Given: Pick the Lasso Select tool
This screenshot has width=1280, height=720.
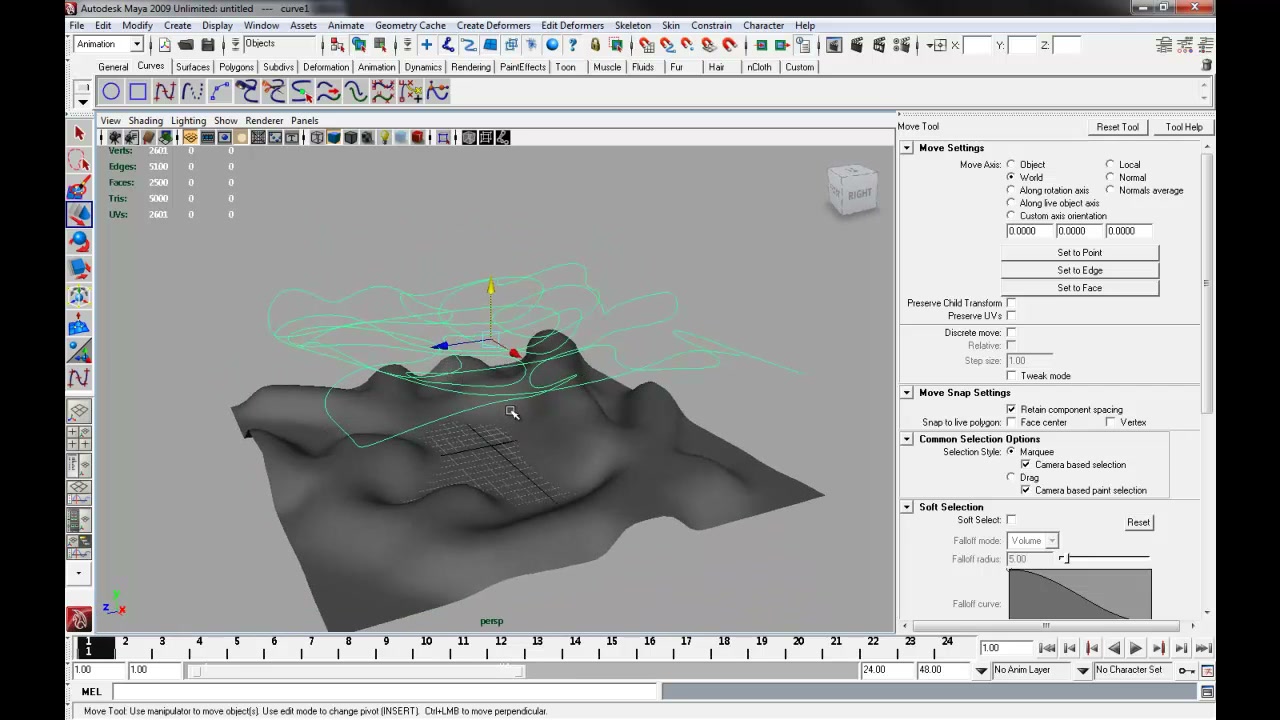Looking at the screenshot, I should [79, 160].
